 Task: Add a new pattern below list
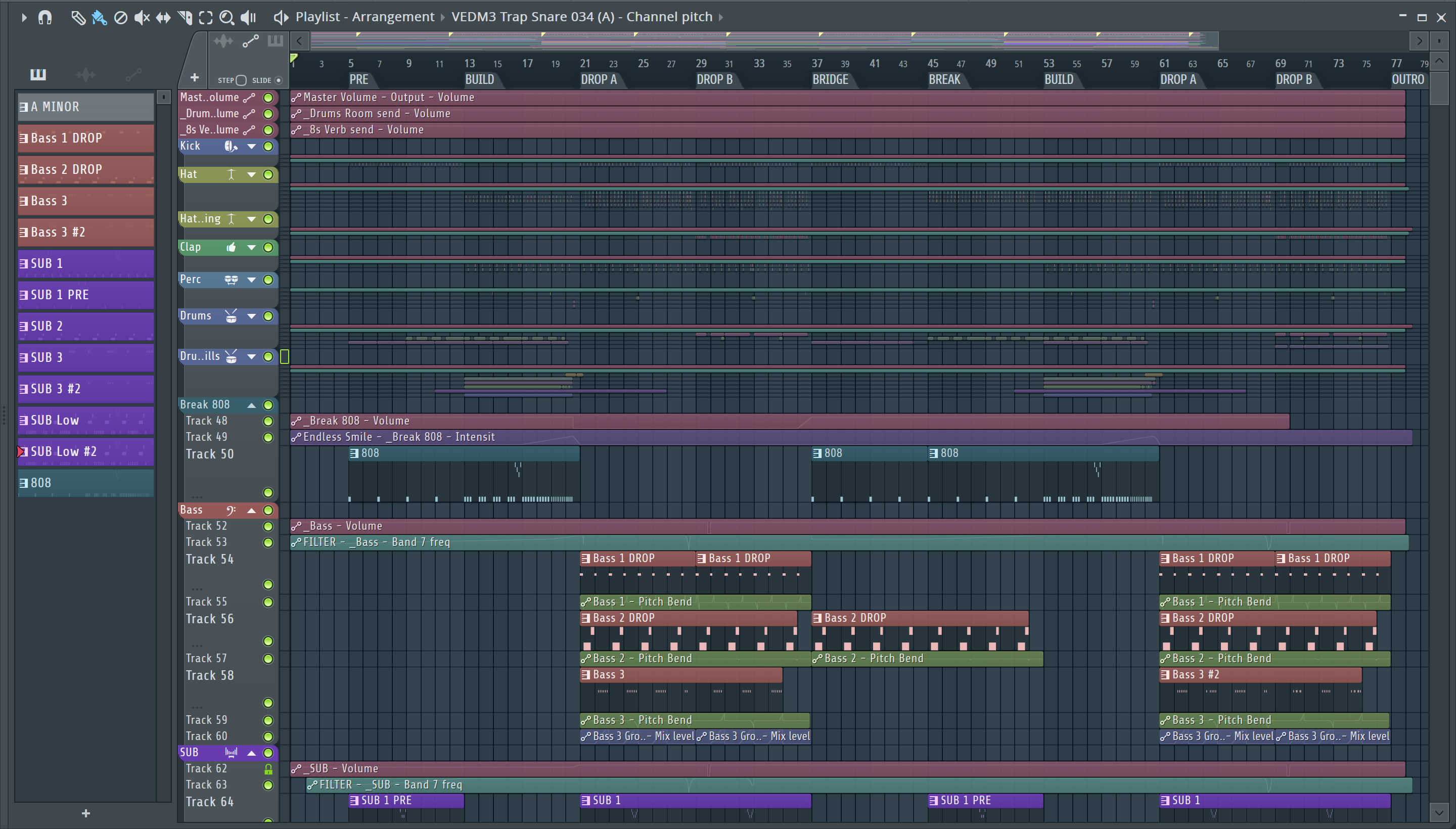(86, 814)
